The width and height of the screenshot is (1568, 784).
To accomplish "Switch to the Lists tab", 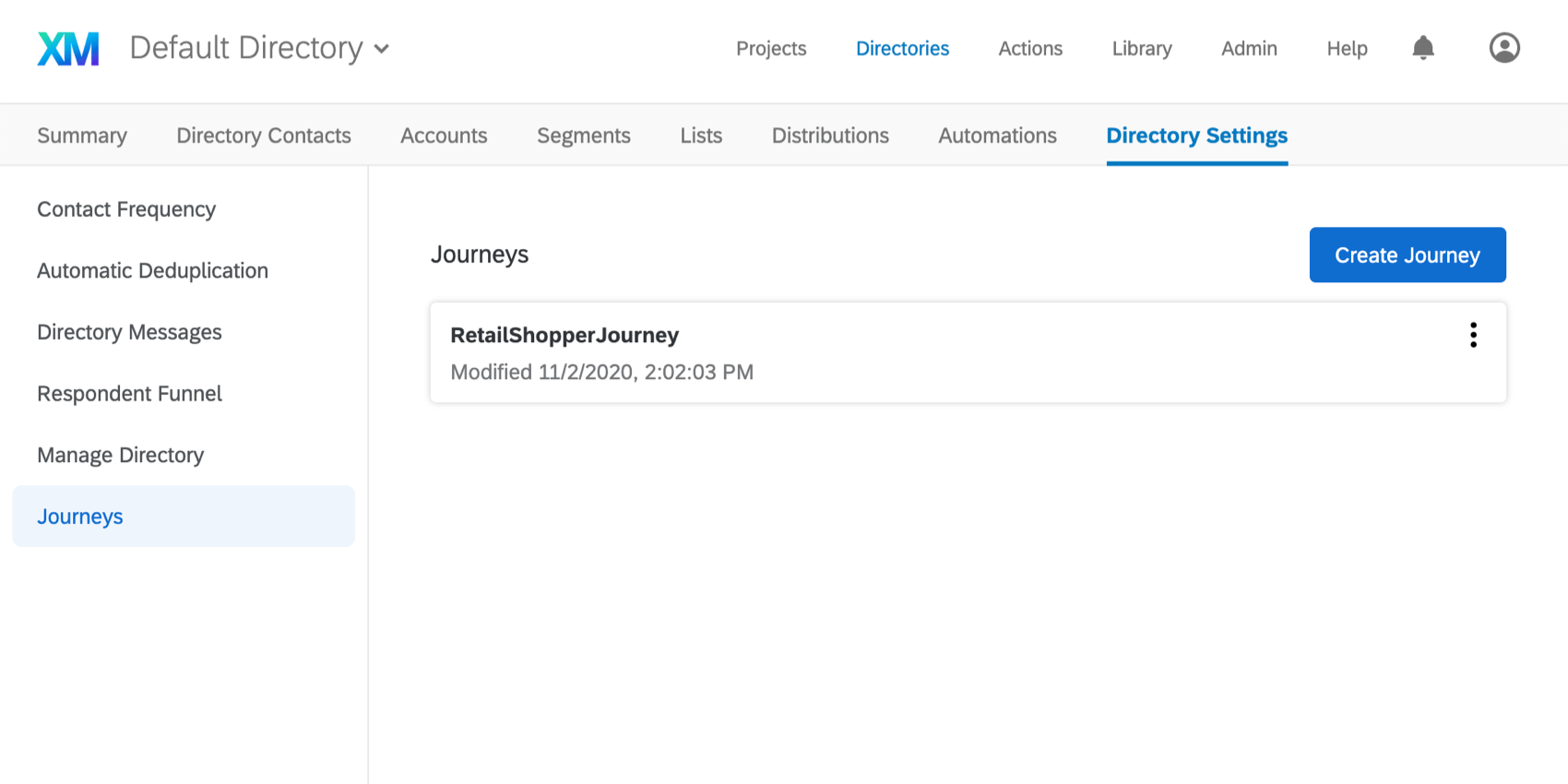I will pos(701,136).
